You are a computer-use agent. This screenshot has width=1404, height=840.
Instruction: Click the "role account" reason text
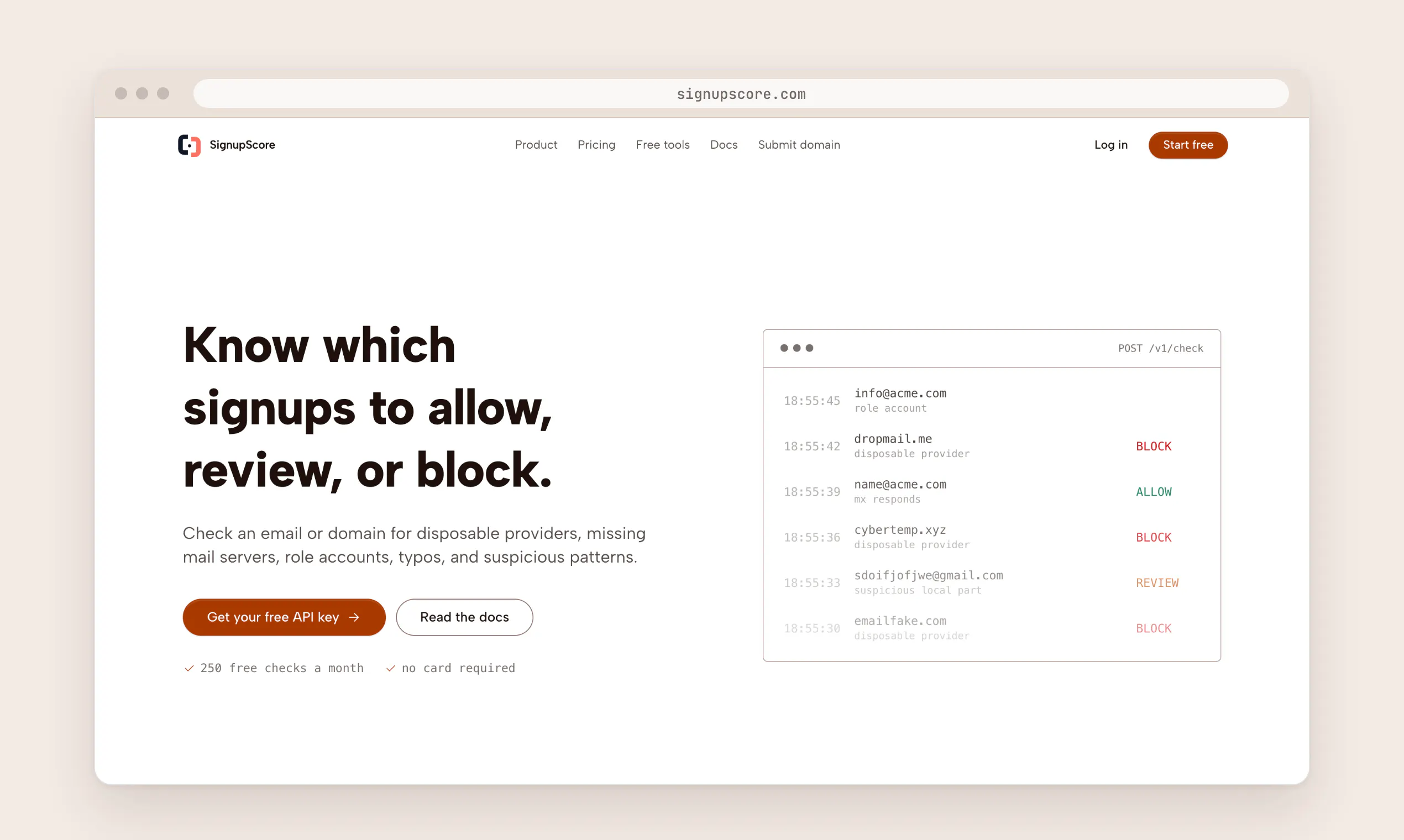point(890,408)
